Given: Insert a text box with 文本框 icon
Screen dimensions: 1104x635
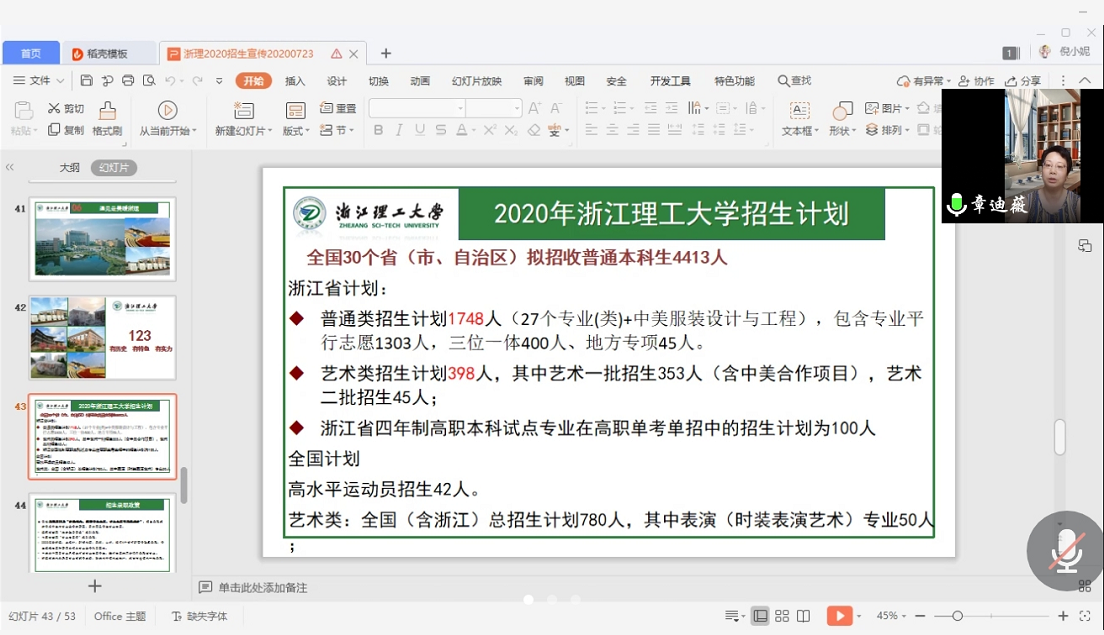Looking at the screenshot, I should coord(799,118).
